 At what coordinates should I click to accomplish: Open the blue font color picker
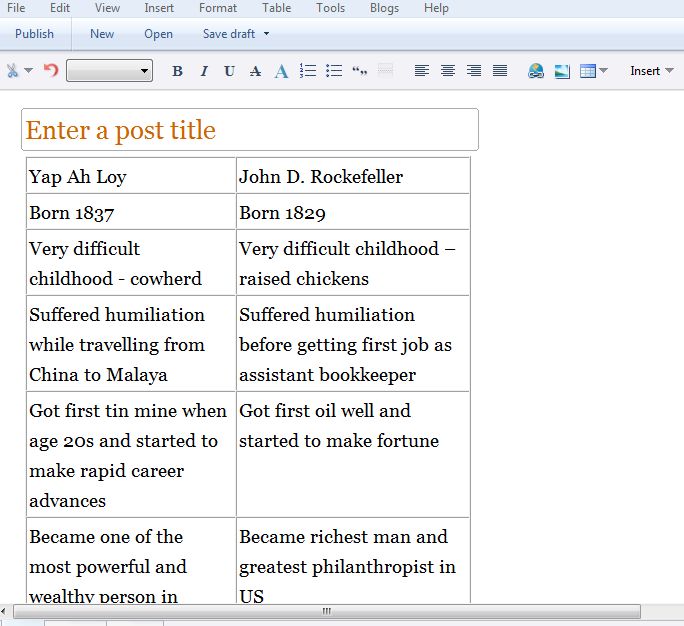pos(281,71)
